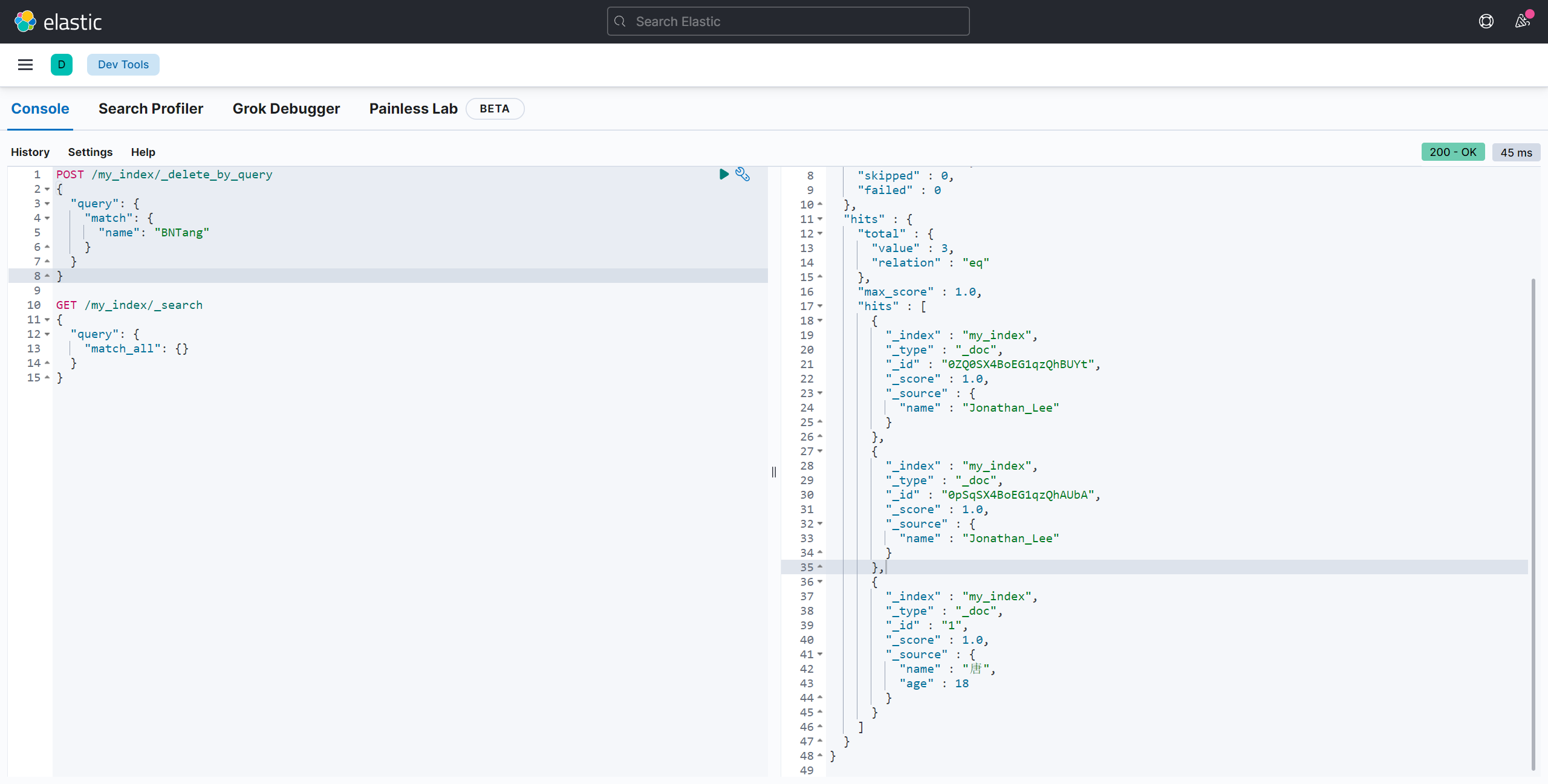The width and height of the screenshot is (1548, 784).
Task: Click the "max_score" : 1.0 line
Action: click(920, 292)
